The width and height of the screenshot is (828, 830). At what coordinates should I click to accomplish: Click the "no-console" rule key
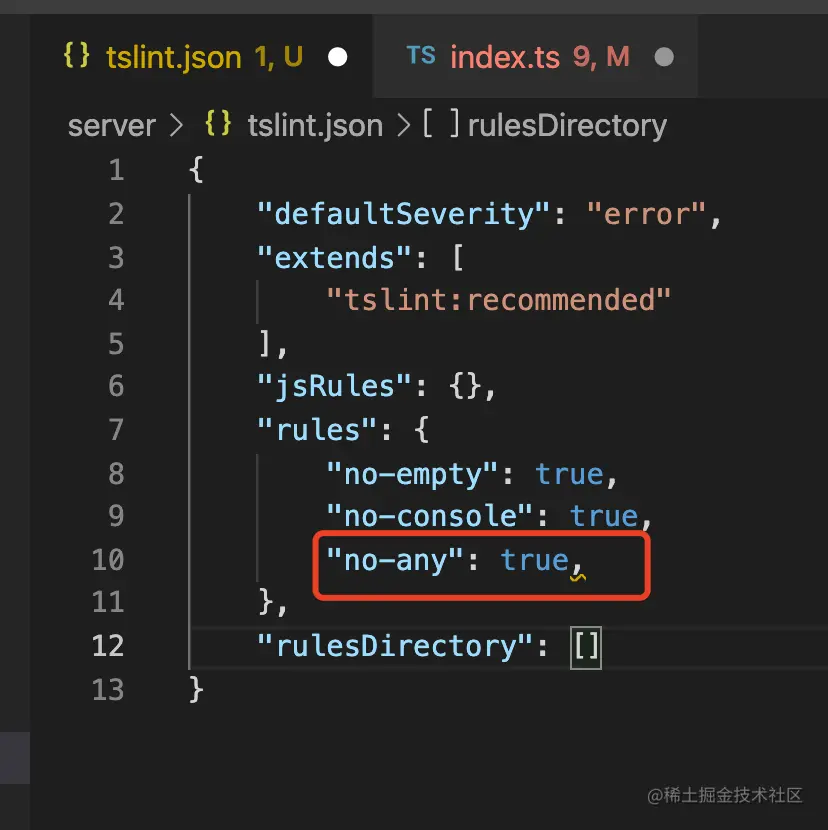[x=429, y=516]
